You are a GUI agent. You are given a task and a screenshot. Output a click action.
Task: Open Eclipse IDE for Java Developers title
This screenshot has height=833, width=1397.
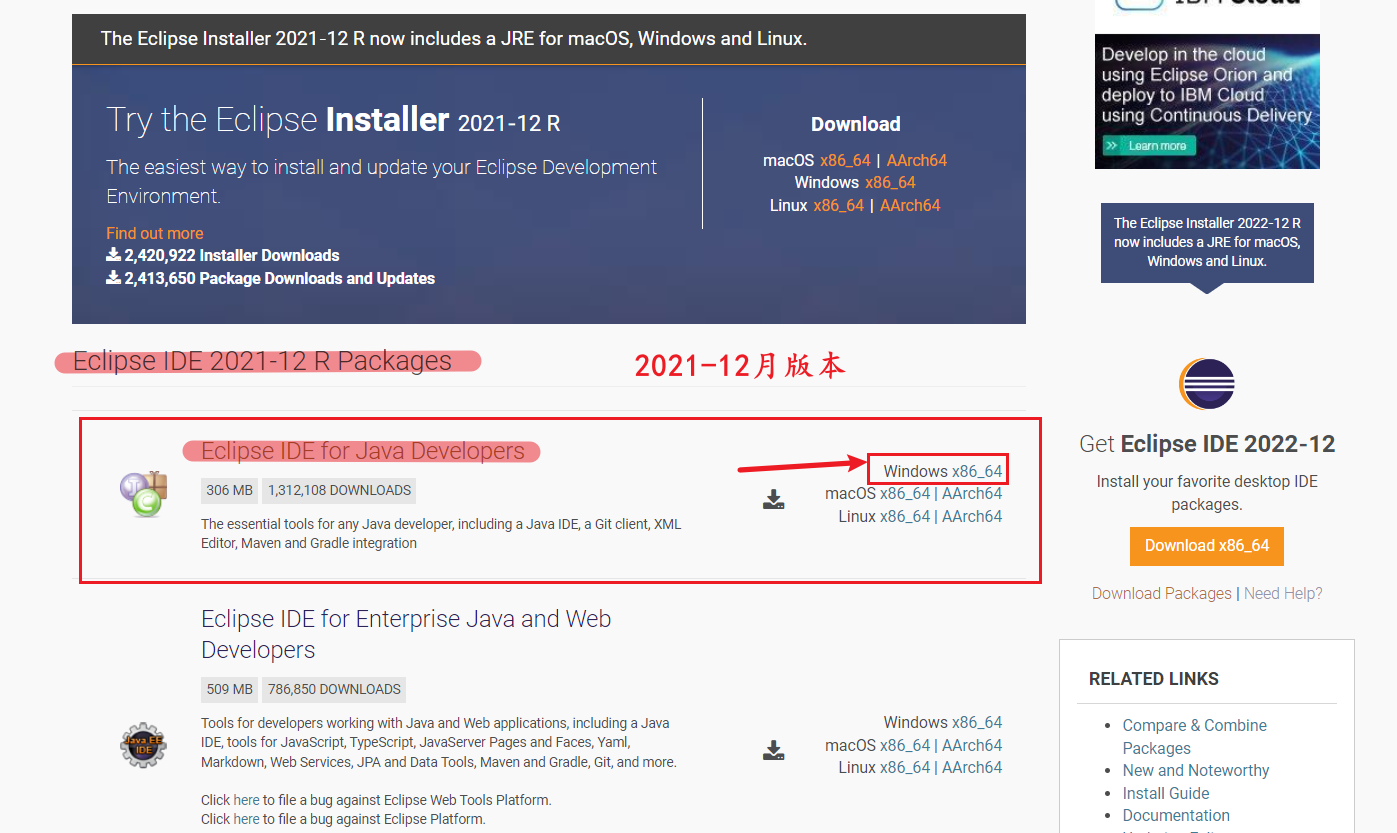(x=363, y=451)
